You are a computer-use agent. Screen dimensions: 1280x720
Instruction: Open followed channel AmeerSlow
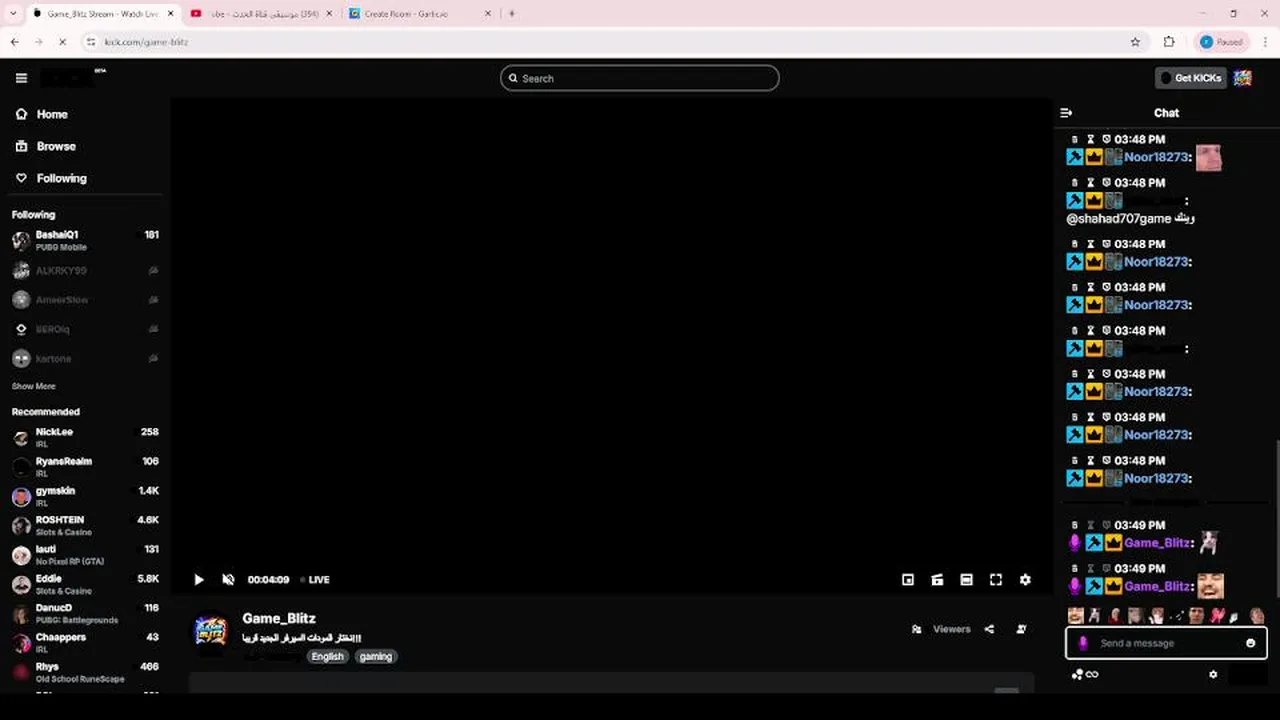[85, 300]
